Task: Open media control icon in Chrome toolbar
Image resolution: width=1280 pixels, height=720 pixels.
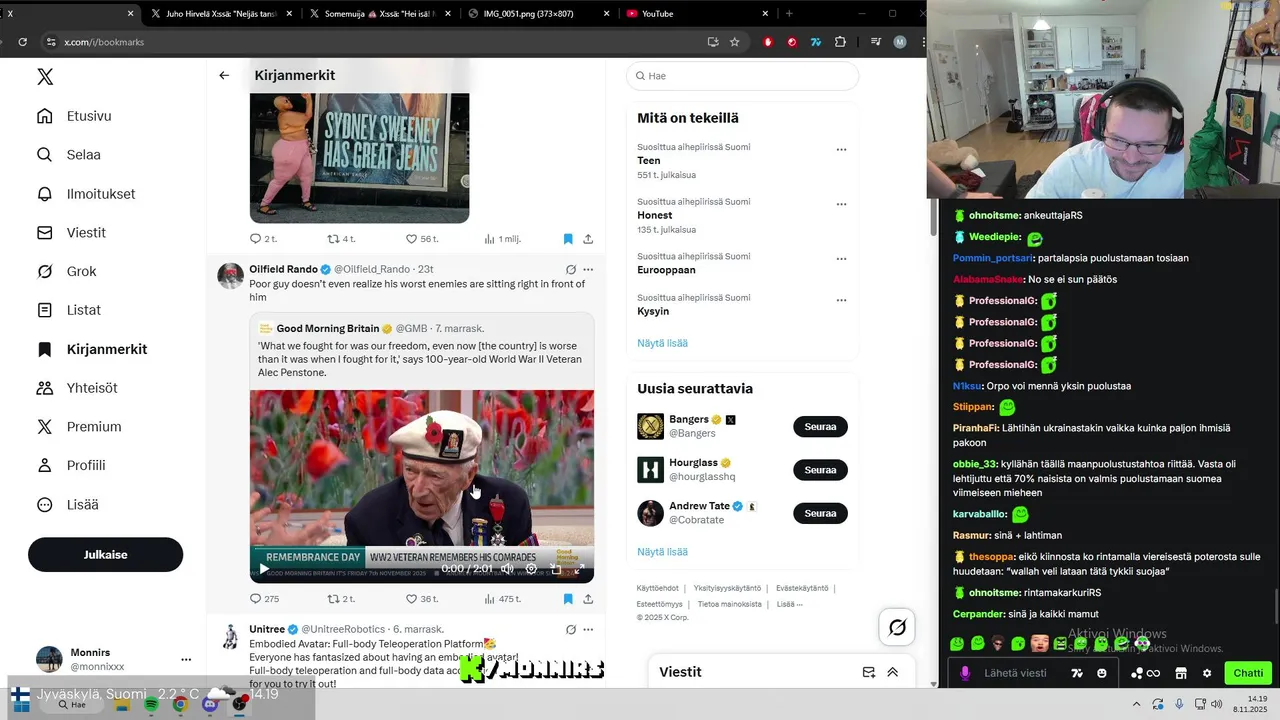Action: [x=876, y=42]
